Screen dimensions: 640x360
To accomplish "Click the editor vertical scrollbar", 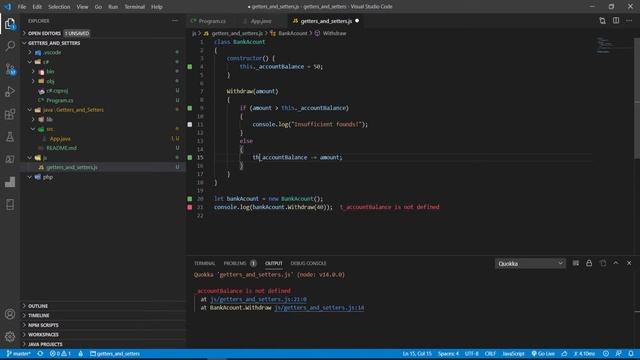I will point(637,98).
